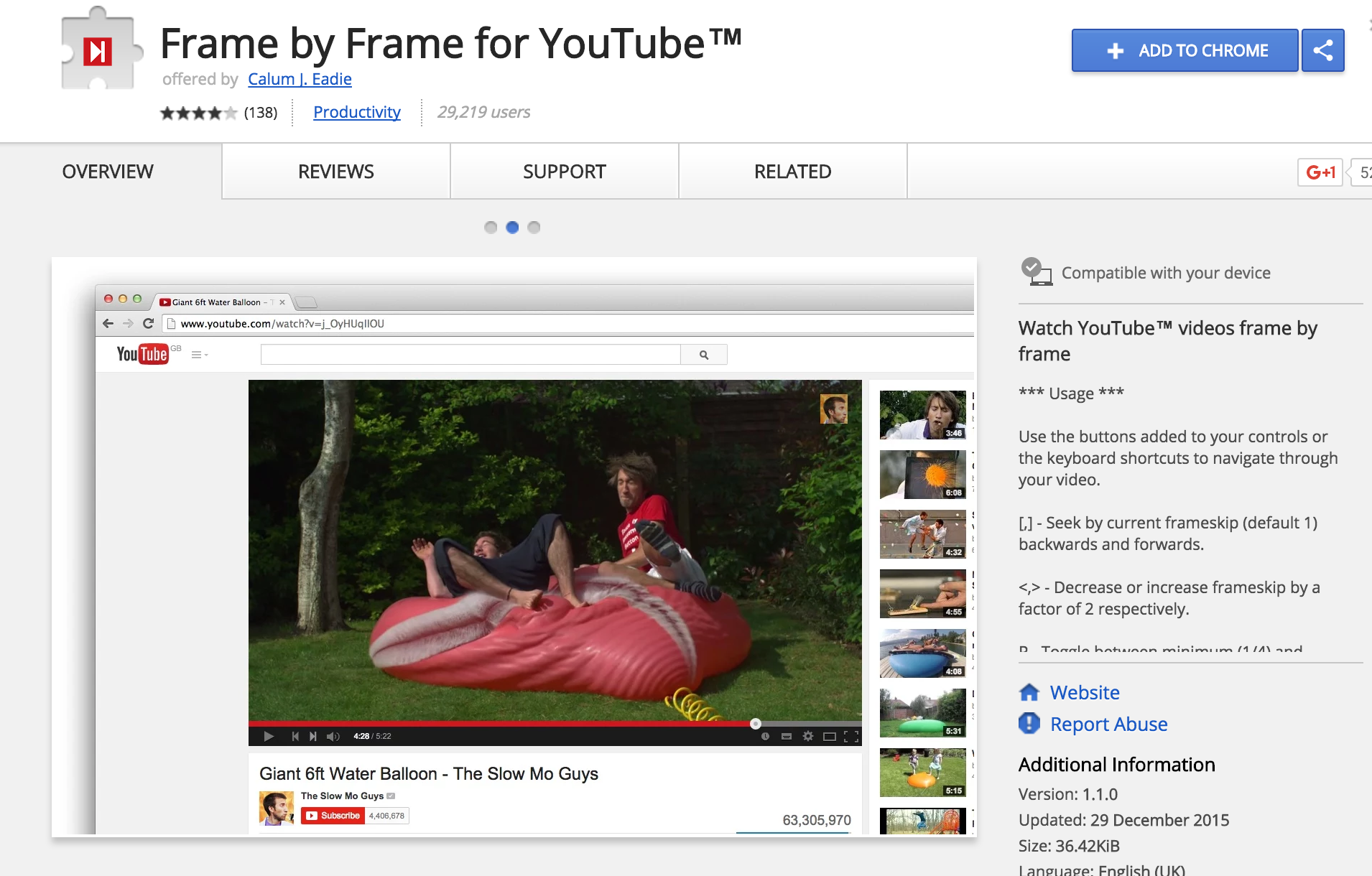This screenshot has height=876, width=1372.
Task: Click the 63,305,970 view count
Action: (x=817, y=820)
